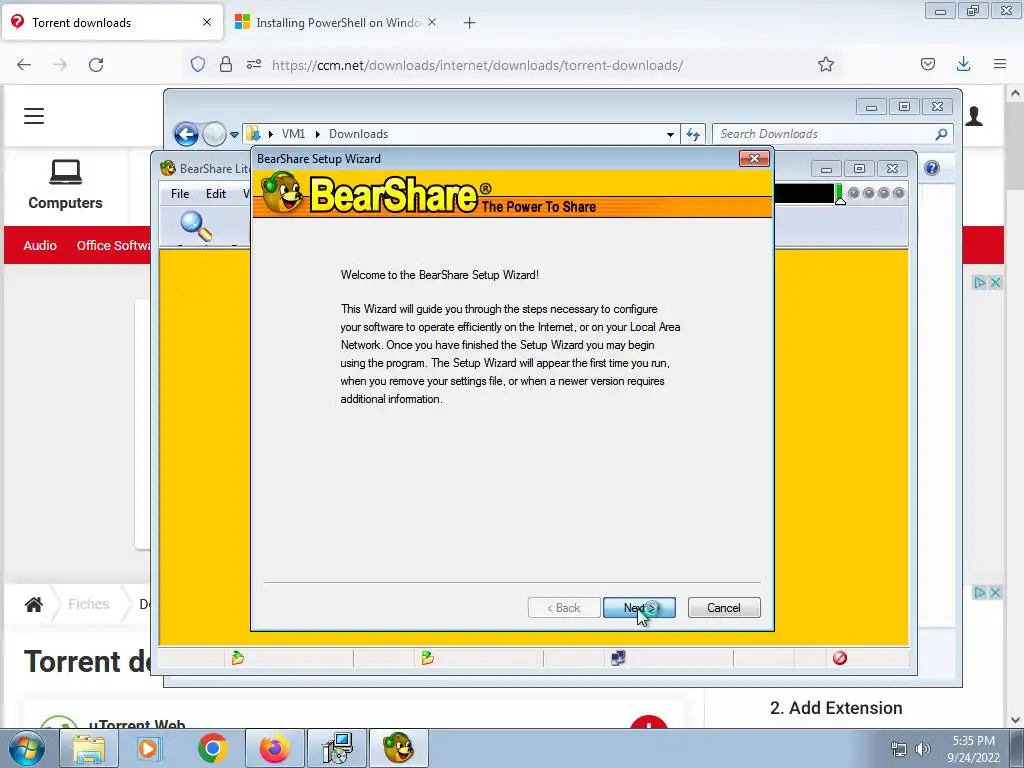Click the Firefox URL address field

click(477, 65)
